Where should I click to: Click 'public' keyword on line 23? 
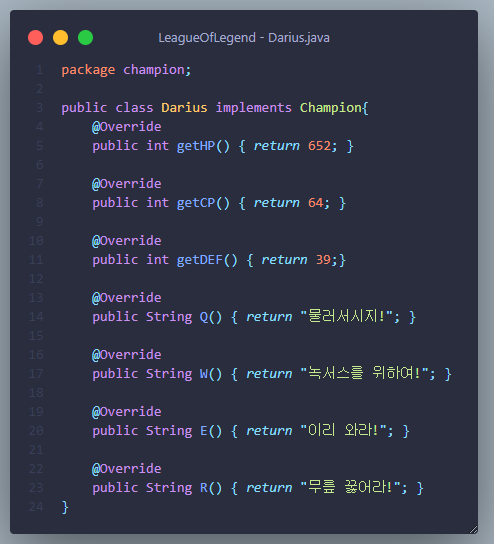click(115, 488)
